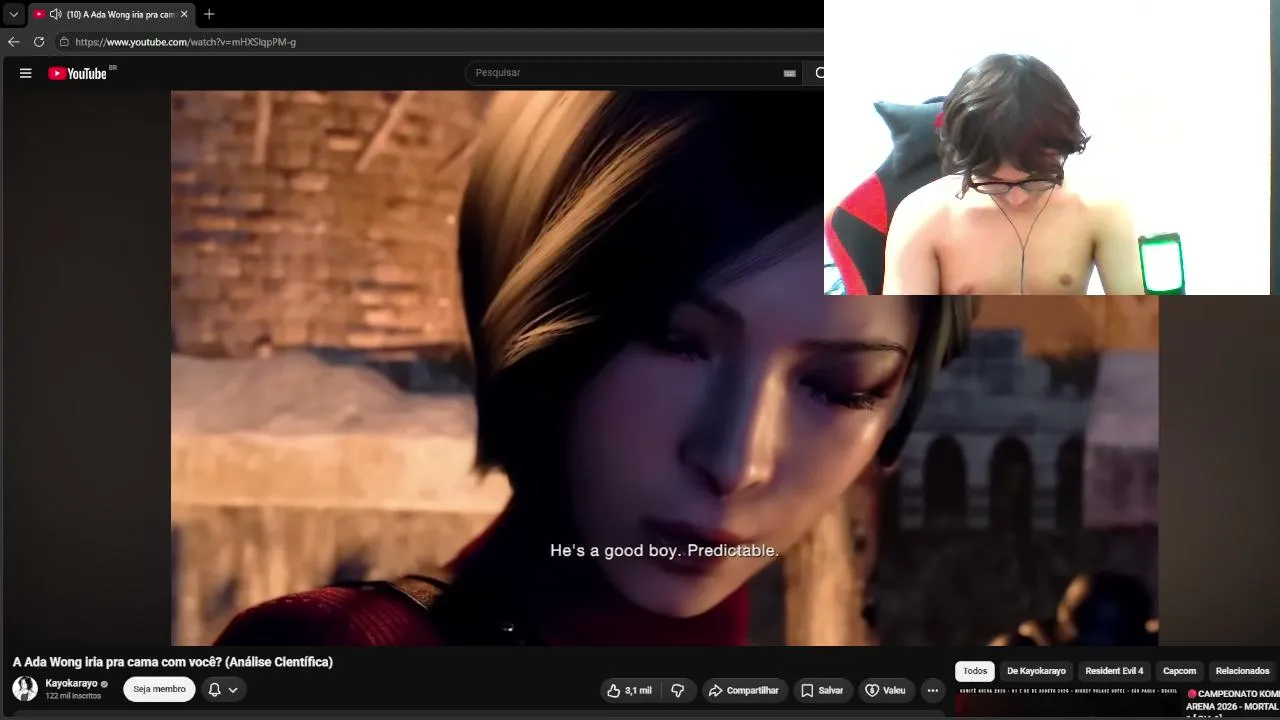Click the 'Seja membro' button

click(159, 689)
